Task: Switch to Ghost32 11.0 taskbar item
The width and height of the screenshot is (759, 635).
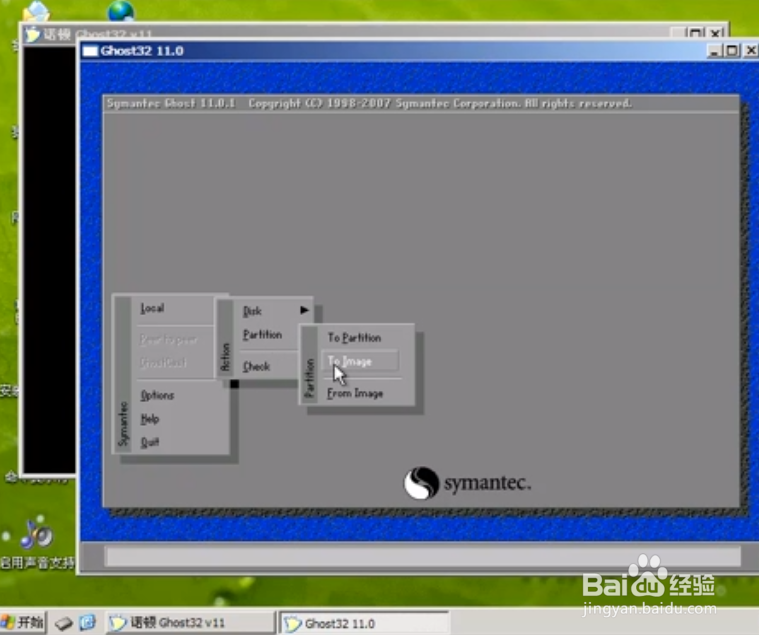Action: click(365, 623)
